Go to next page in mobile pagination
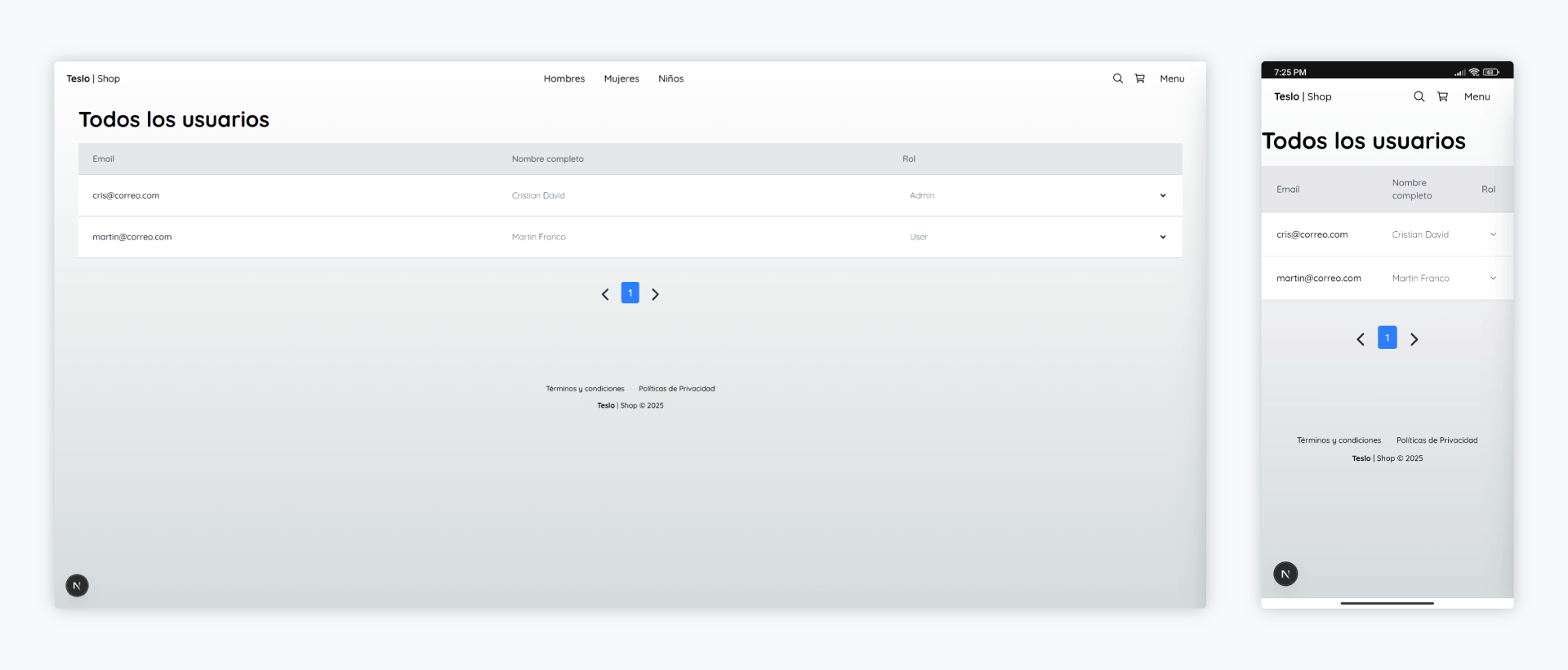This screenshot has height=670, width=1568. pos(1414,339)
